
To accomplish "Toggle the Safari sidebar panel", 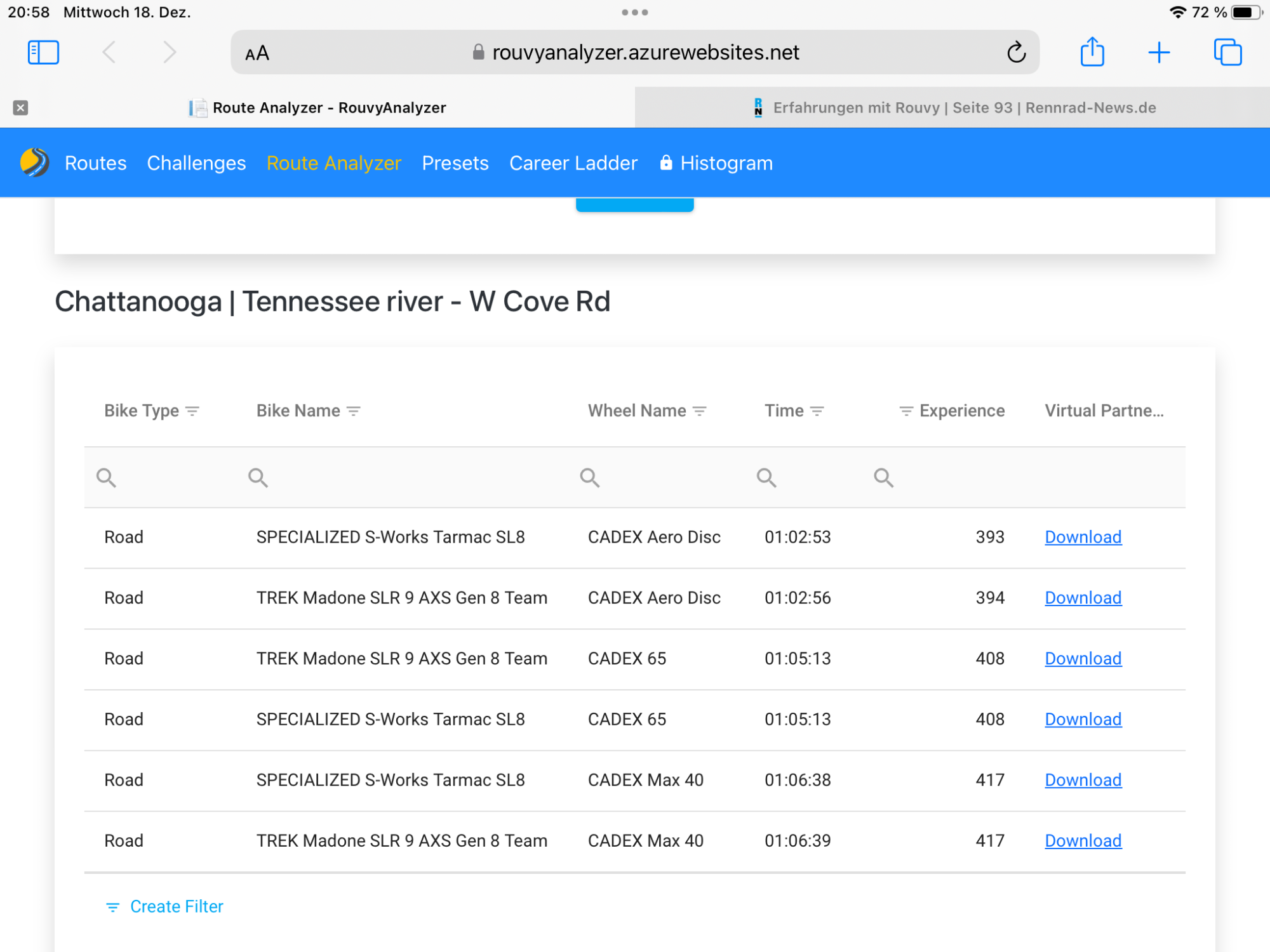I will click(x=43, y=52).
